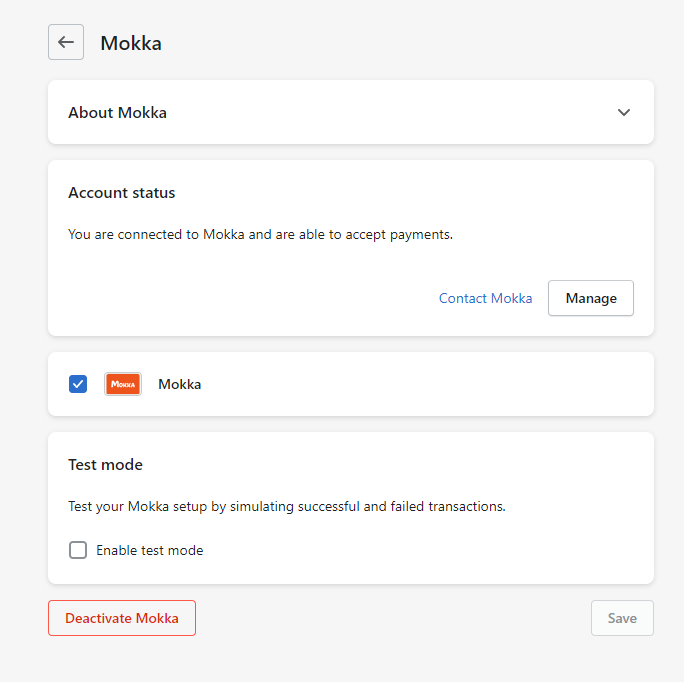Open the Contact Mokka link
Viewport: 684px width, 682px height.
(485, 298)
